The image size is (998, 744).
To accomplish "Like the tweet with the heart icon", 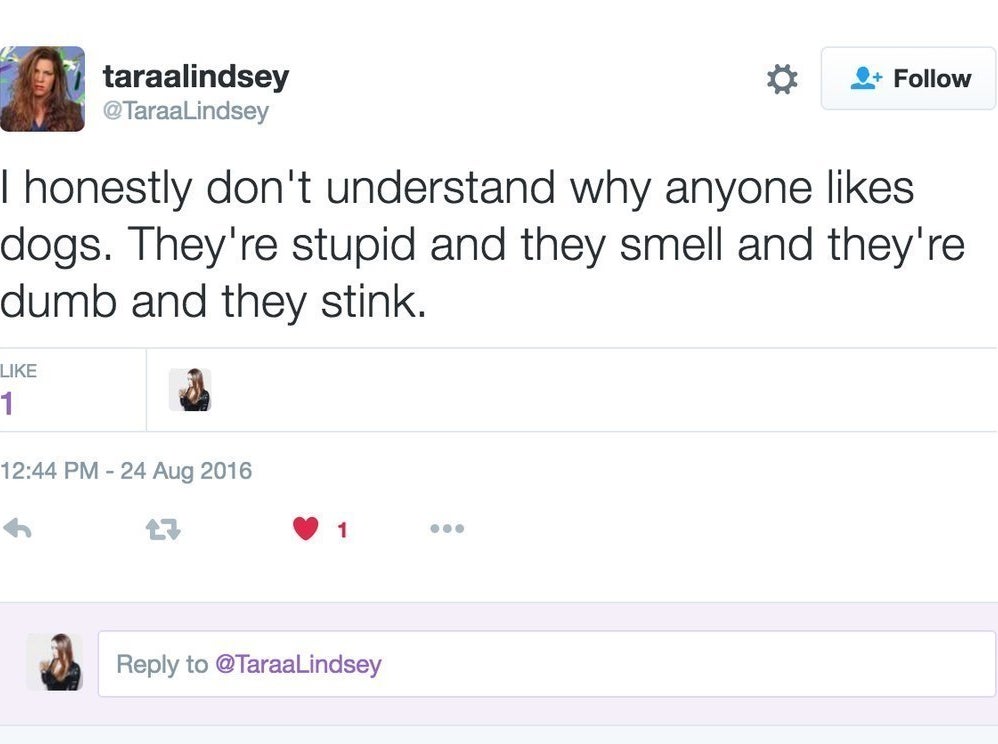I will coord(305,528).
